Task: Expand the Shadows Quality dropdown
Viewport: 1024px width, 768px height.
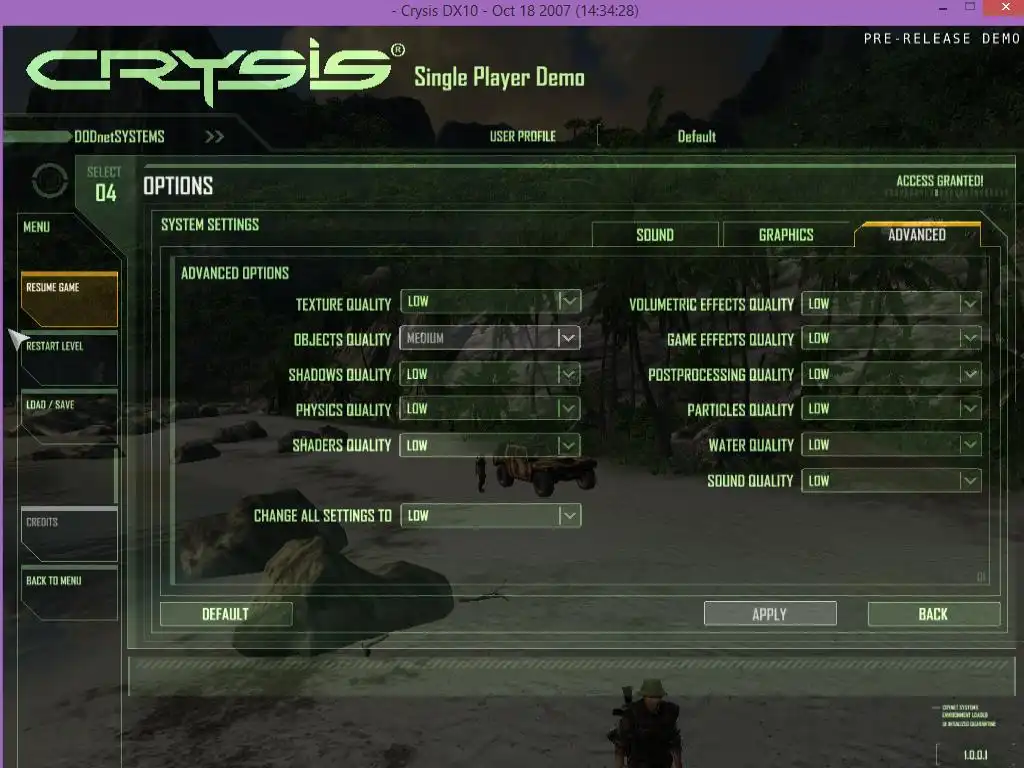Action: click(x=490, y=374)
